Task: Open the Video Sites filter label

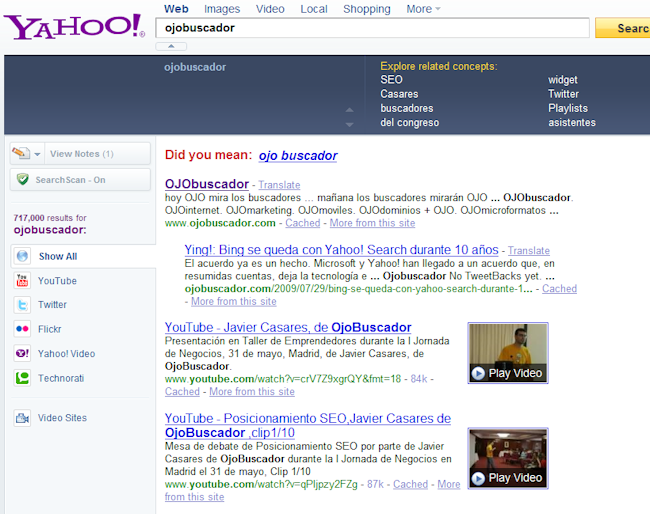Action: [62, 418]
